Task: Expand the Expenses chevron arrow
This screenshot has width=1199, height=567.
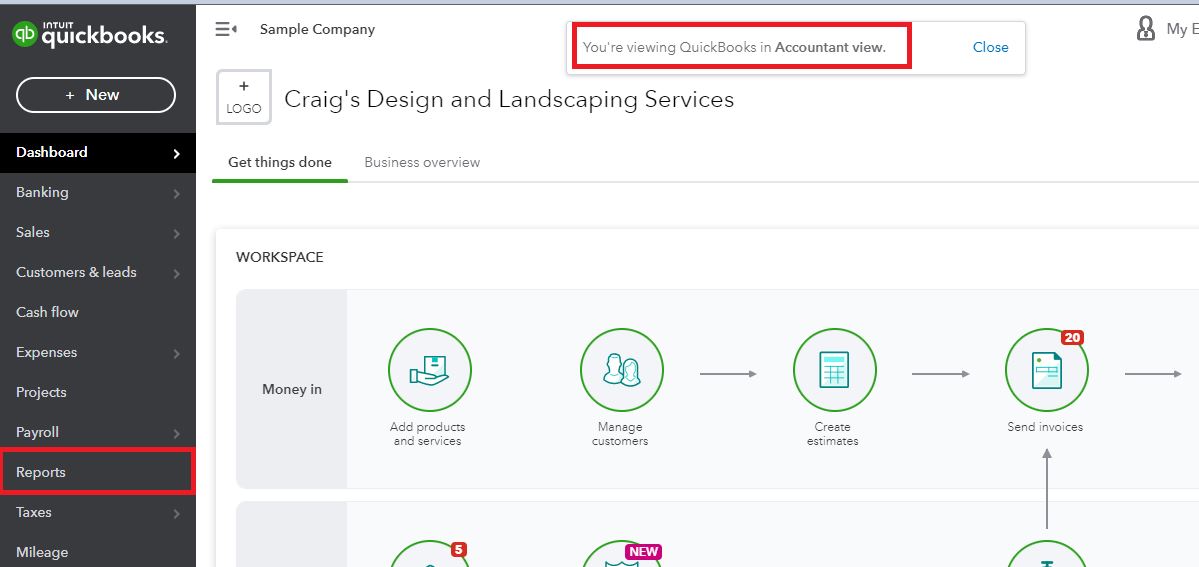Action: (x=177, y=354)
